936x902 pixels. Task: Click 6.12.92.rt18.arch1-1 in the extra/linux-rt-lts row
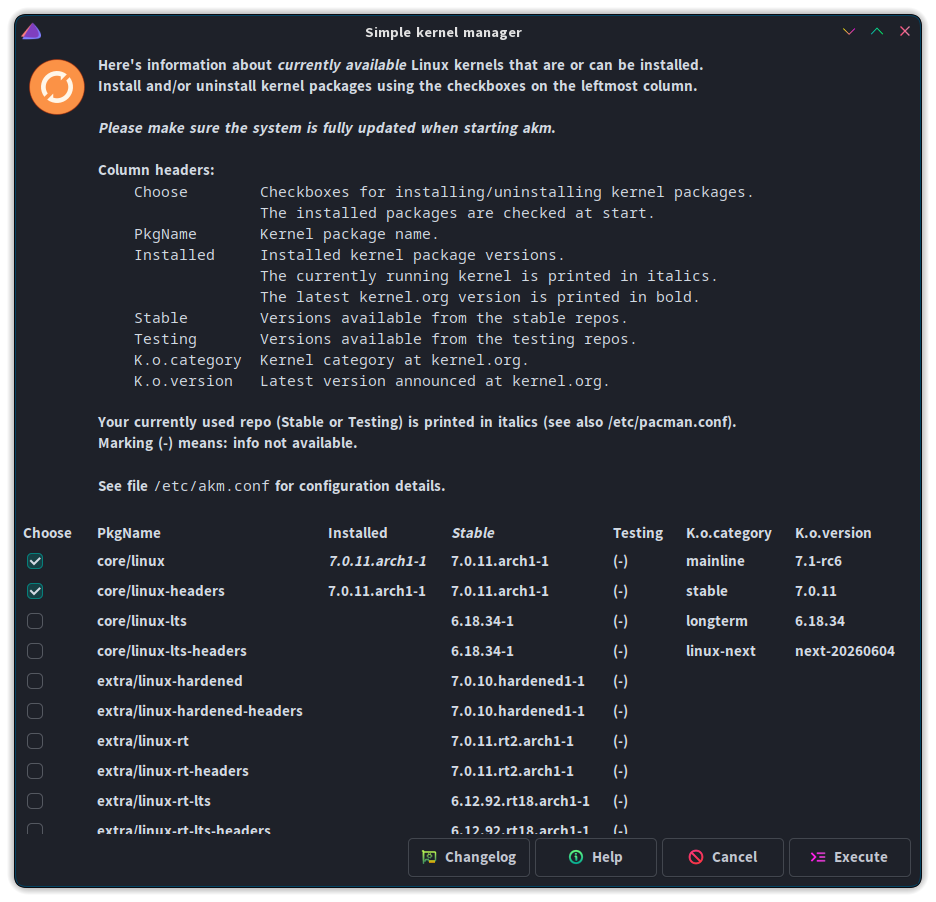tap(520, 801)
